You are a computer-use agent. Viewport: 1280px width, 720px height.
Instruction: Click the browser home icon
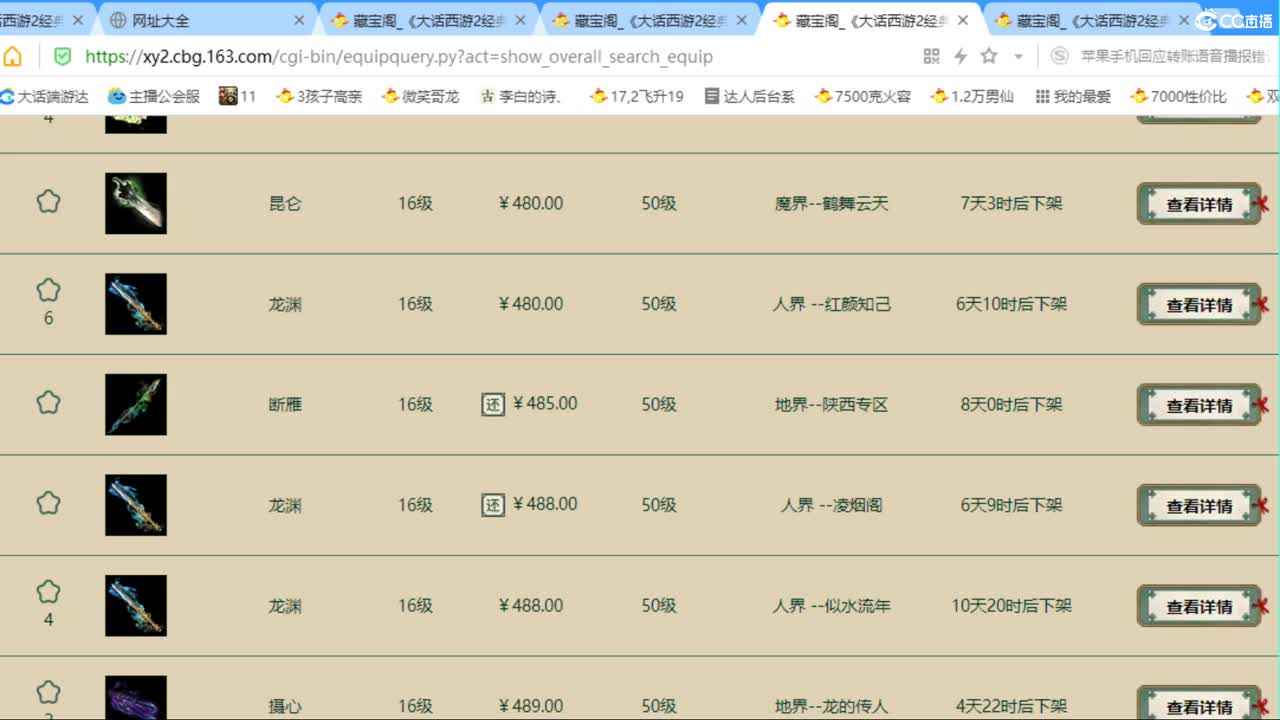pyautogui.click(x=13, y=56)
